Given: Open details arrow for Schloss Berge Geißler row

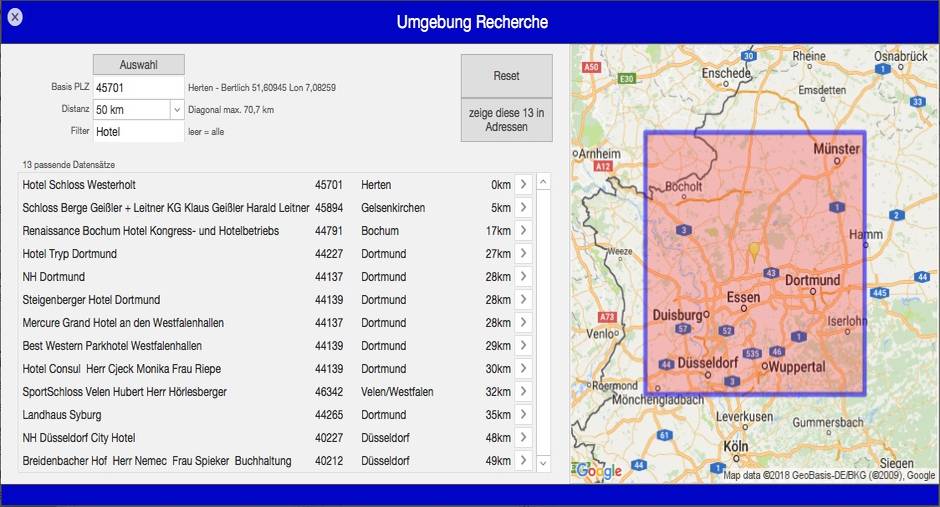Looking at the screenshot, I should (523, 207).
